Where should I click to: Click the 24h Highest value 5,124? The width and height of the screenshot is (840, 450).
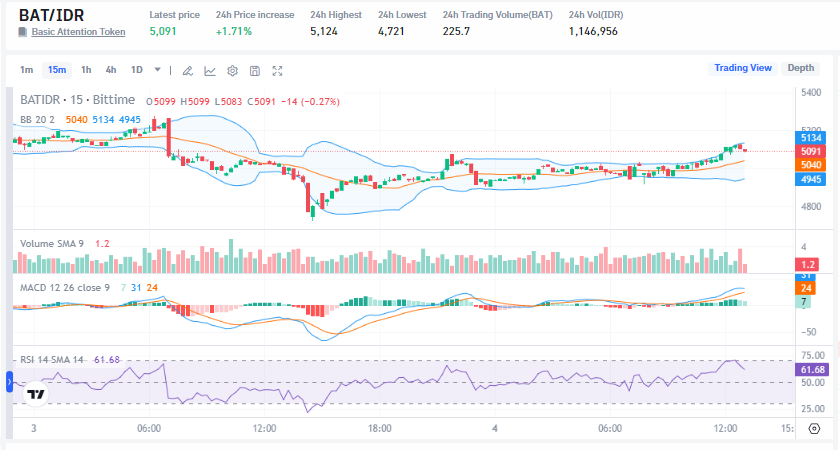tap(324, 31)
